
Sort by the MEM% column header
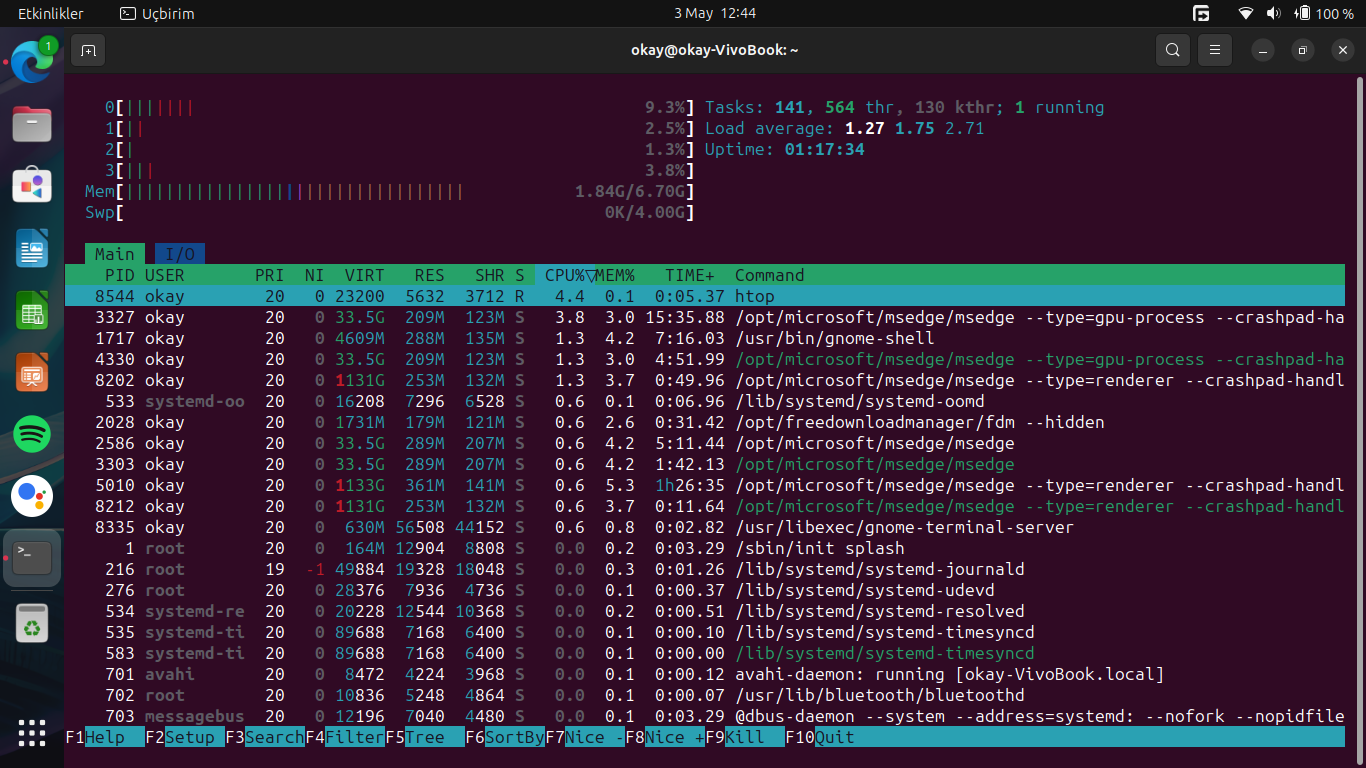[615, 275]
